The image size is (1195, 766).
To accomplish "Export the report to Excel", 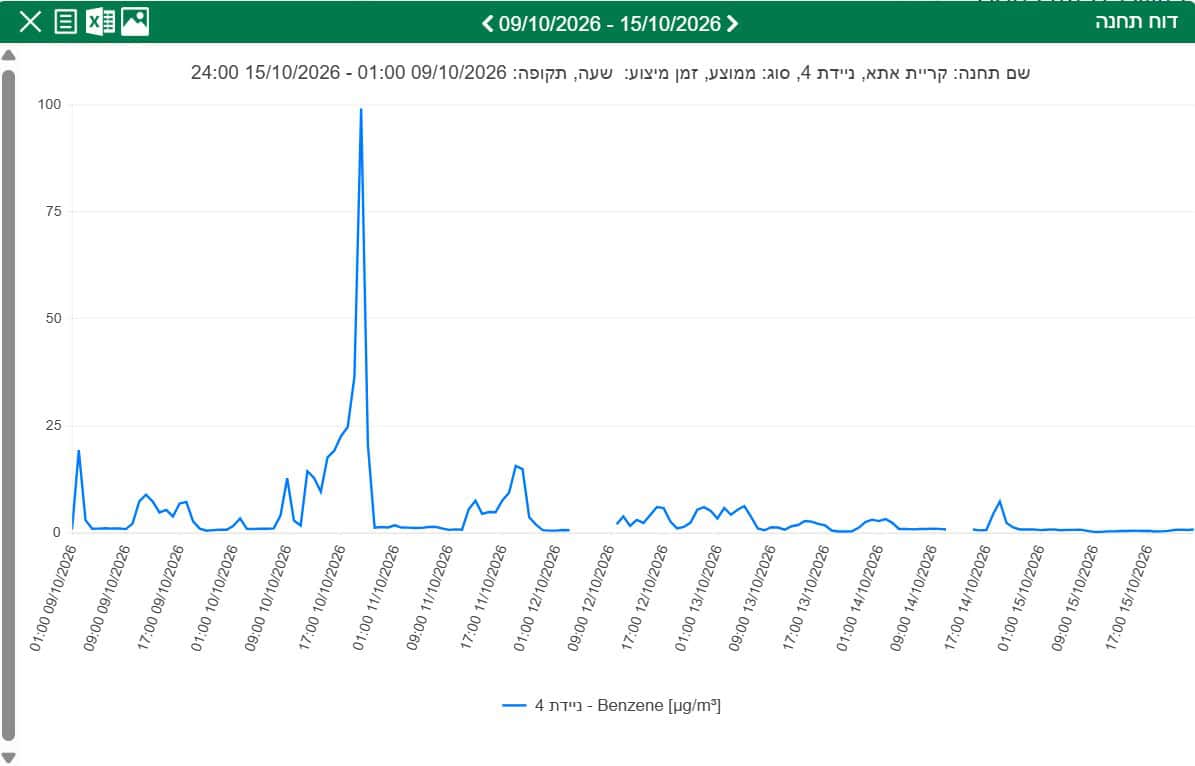I will coord(101,22).
